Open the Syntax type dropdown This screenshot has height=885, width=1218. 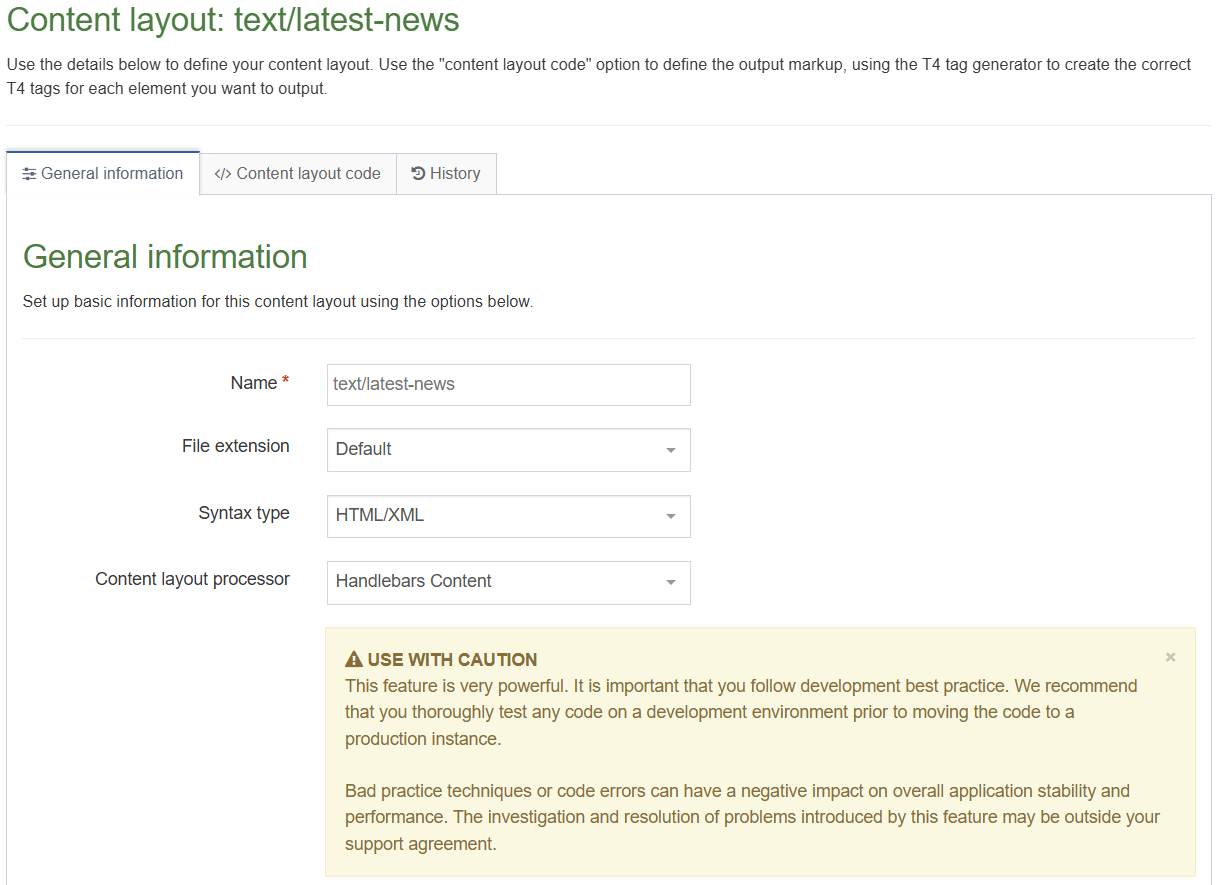click(508, 516)
